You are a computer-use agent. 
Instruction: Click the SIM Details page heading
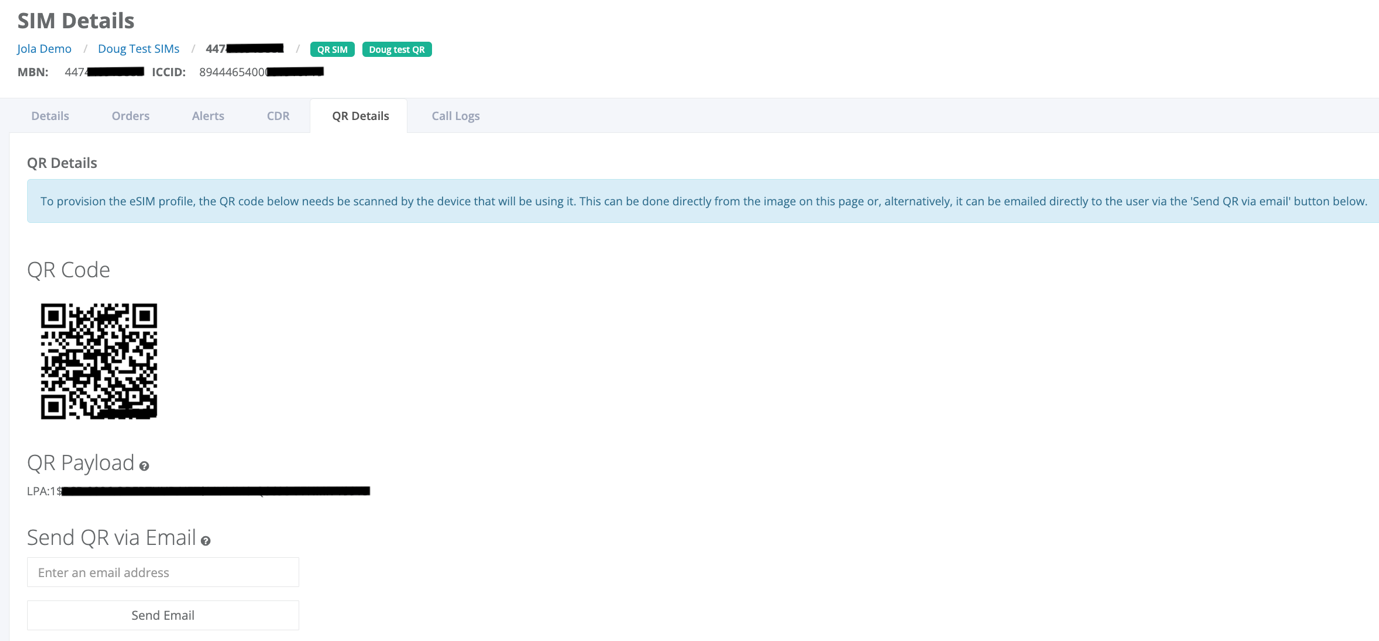[x=76, y=20]
